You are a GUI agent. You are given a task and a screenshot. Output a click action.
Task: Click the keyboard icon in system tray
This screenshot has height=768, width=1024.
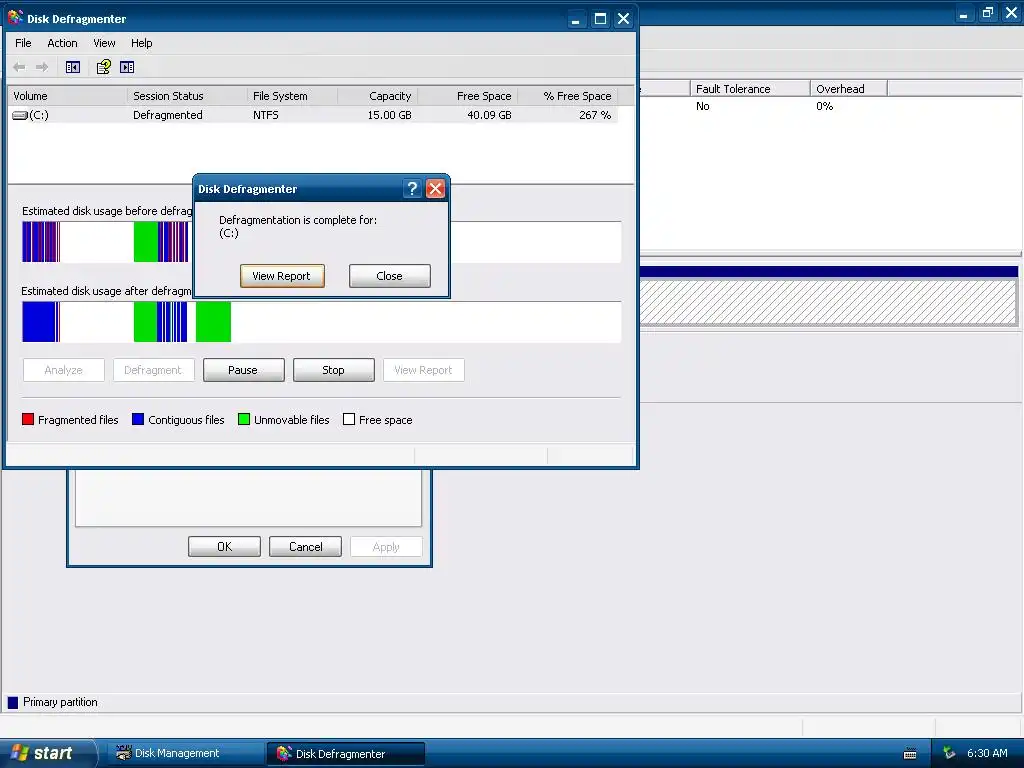click(910, 754)
